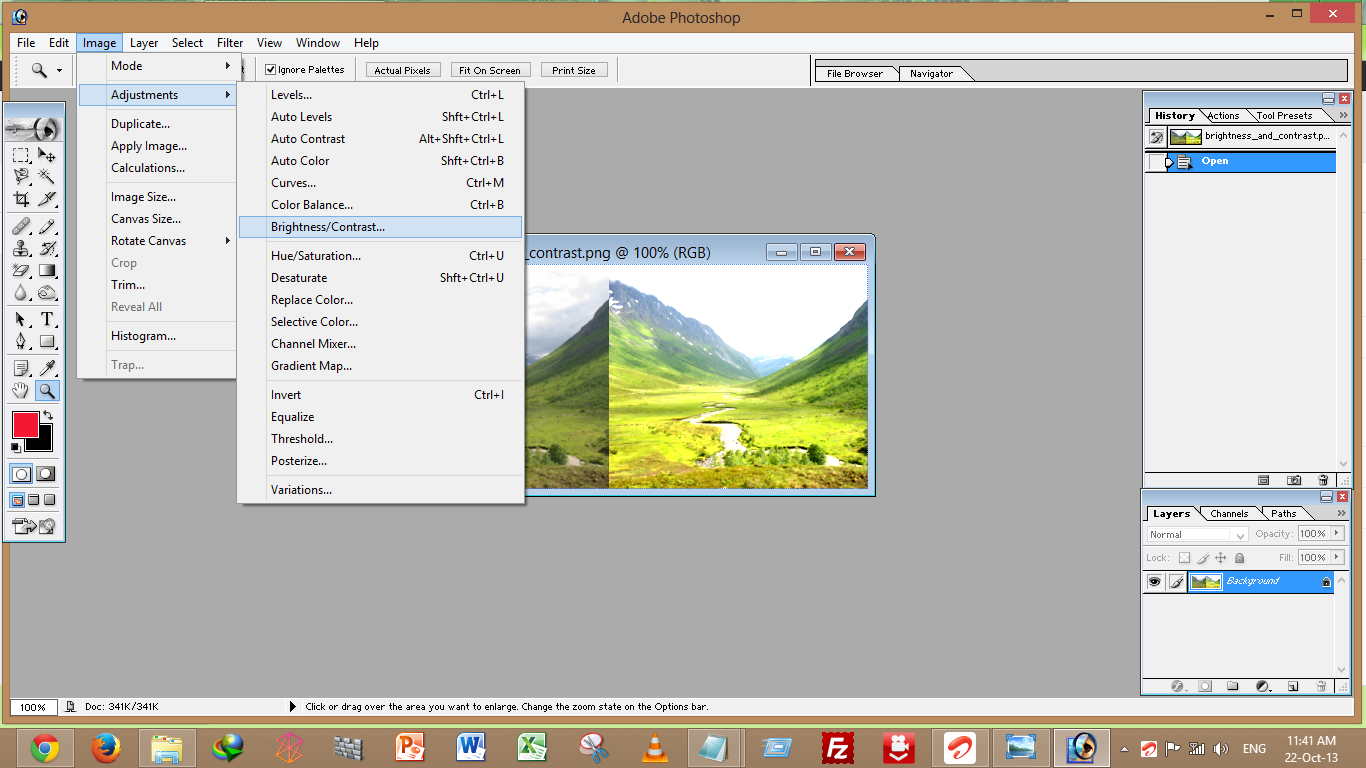Toggle the lock position icon on Layers panel
Image resolution: width=1366 pixels, height=768 pixels.
[x=1221, y=558]
